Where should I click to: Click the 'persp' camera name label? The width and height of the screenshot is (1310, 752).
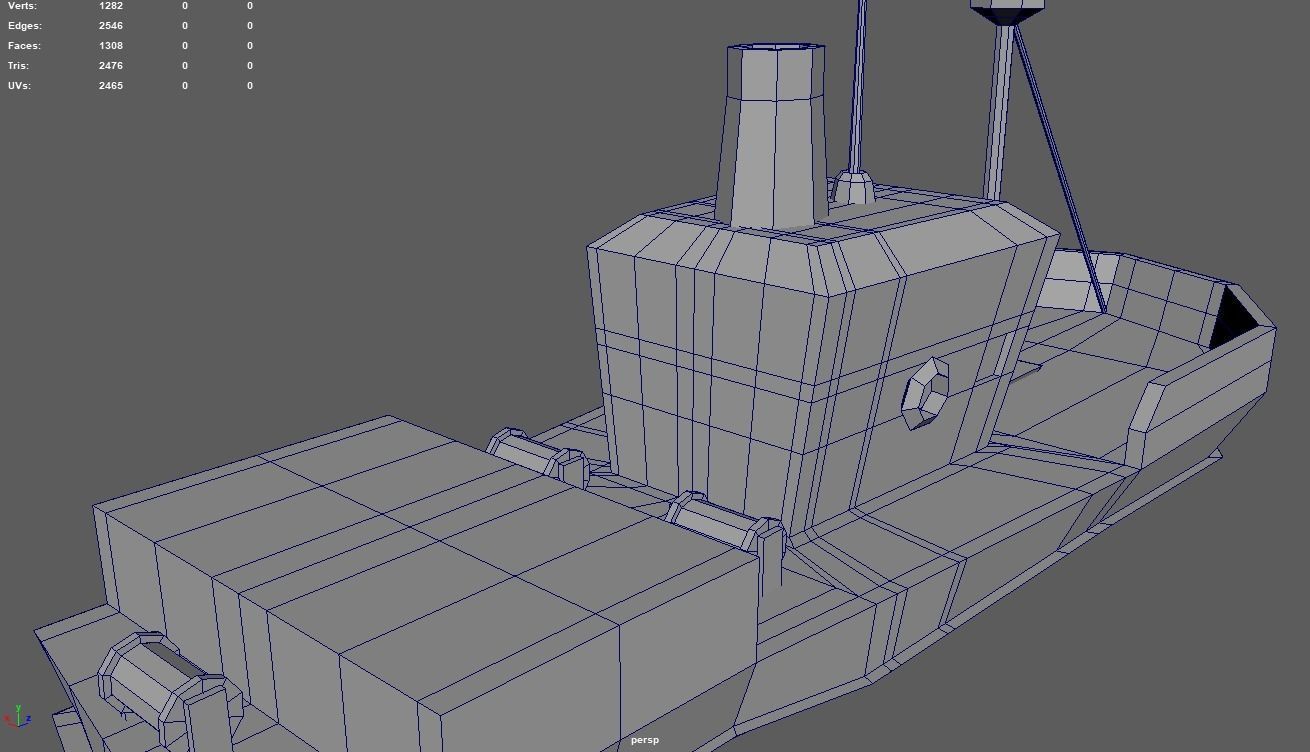point(645,740)
